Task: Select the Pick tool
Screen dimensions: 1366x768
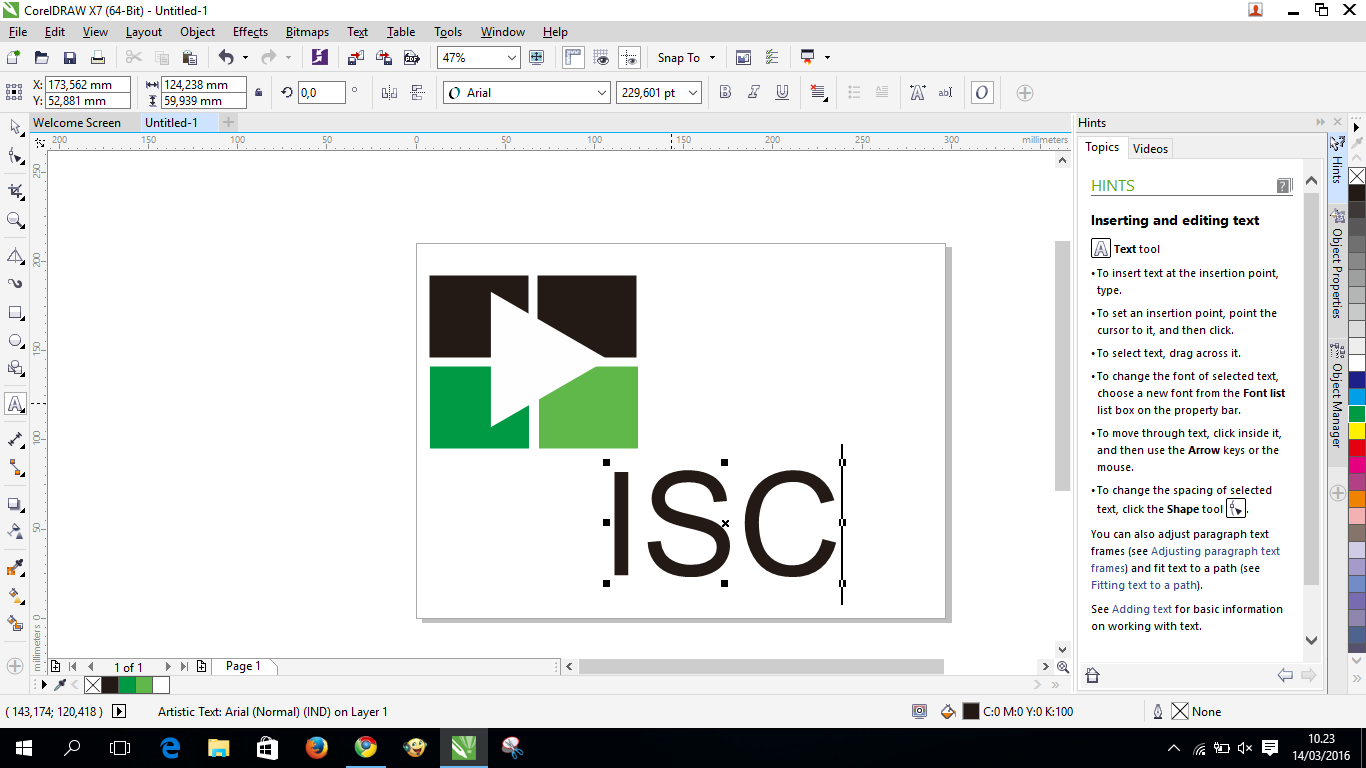Action: 15,127
